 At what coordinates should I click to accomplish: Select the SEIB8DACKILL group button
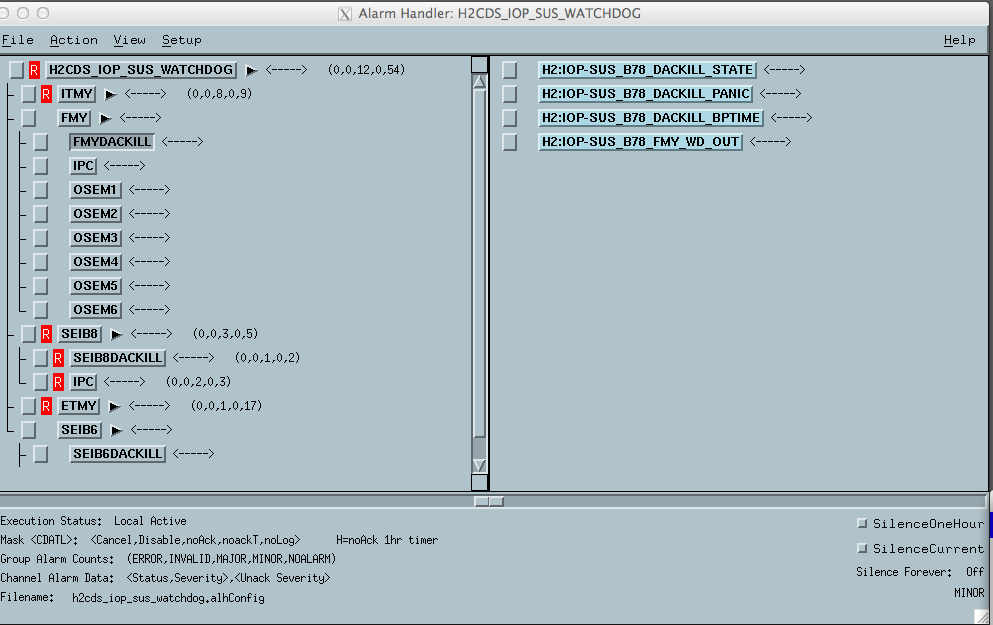(x=118, y=358)
